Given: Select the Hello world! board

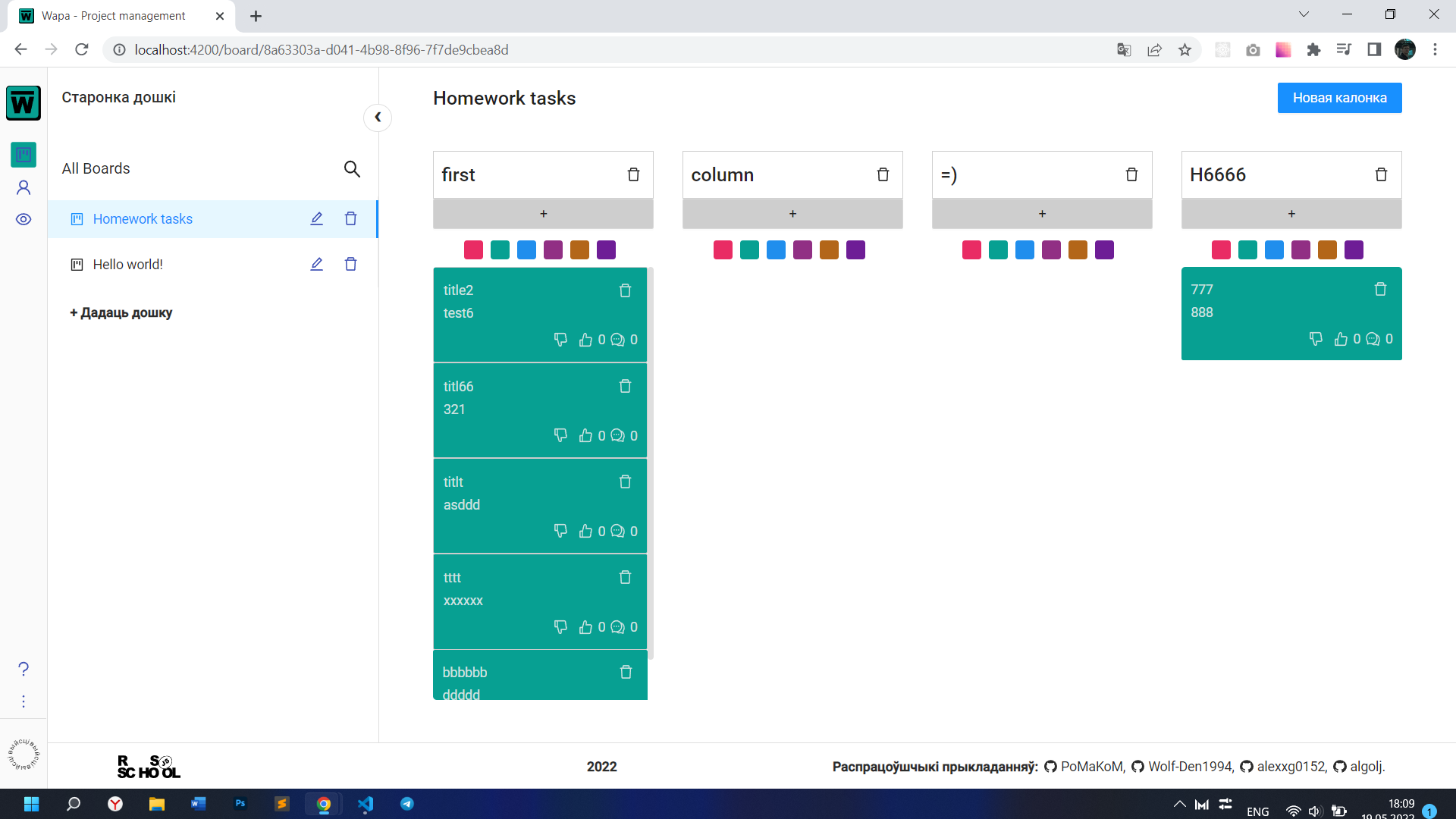Looking at the screenshot, I should [x=127, y=265].
